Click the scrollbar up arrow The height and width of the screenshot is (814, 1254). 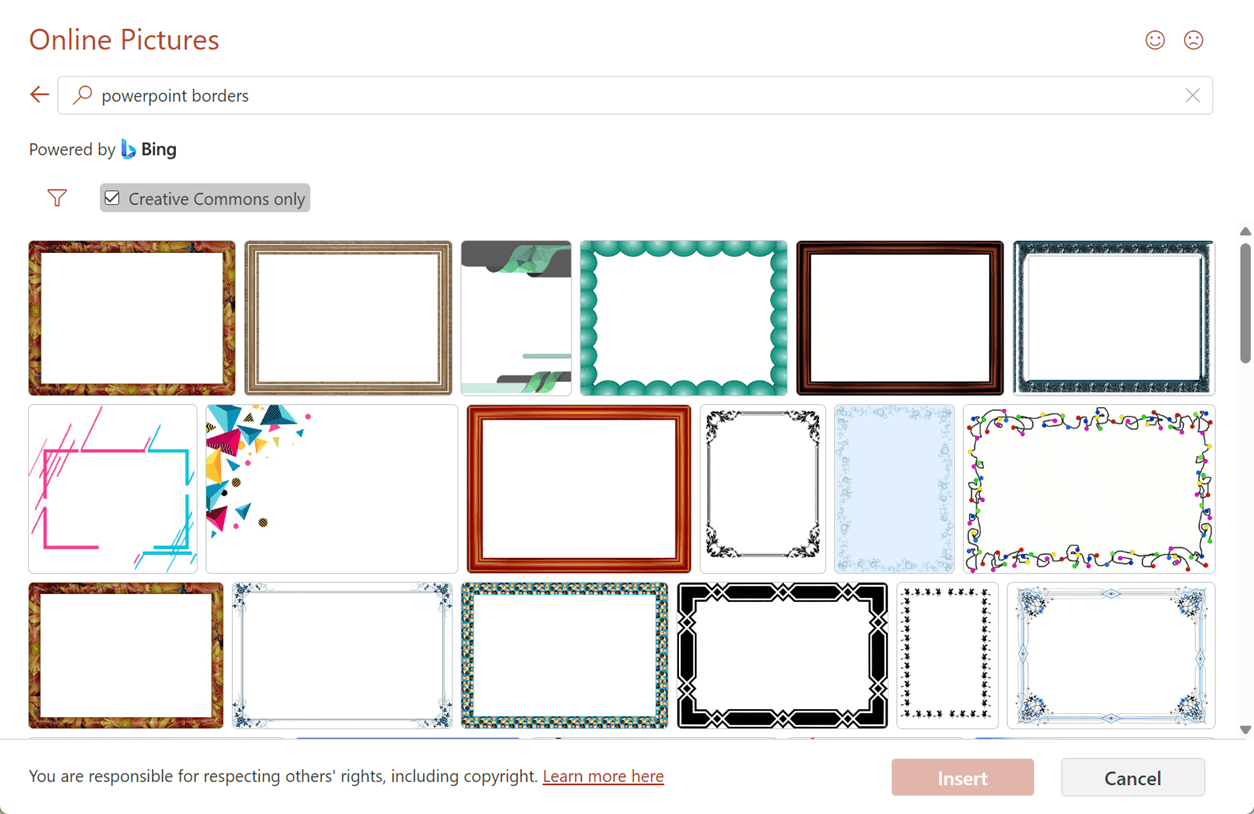1245,232
